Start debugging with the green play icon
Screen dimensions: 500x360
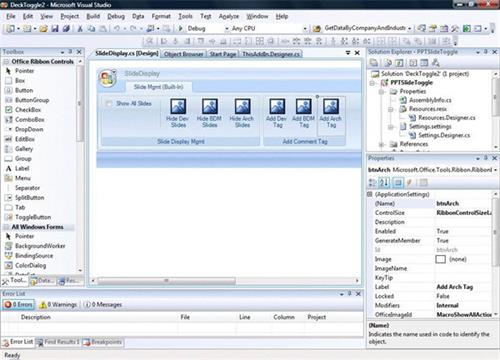click(180, 28)
